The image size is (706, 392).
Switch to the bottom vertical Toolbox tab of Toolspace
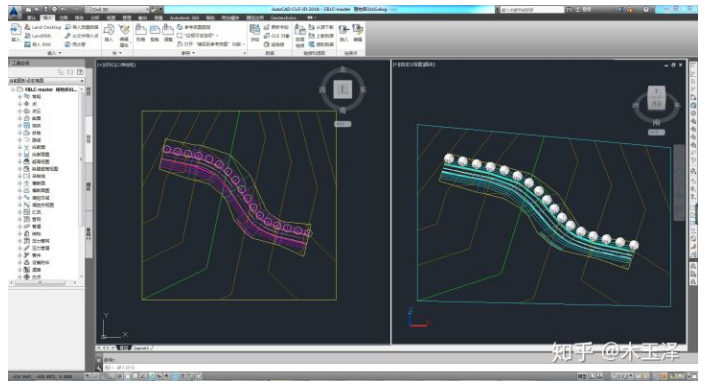point(89,233)
